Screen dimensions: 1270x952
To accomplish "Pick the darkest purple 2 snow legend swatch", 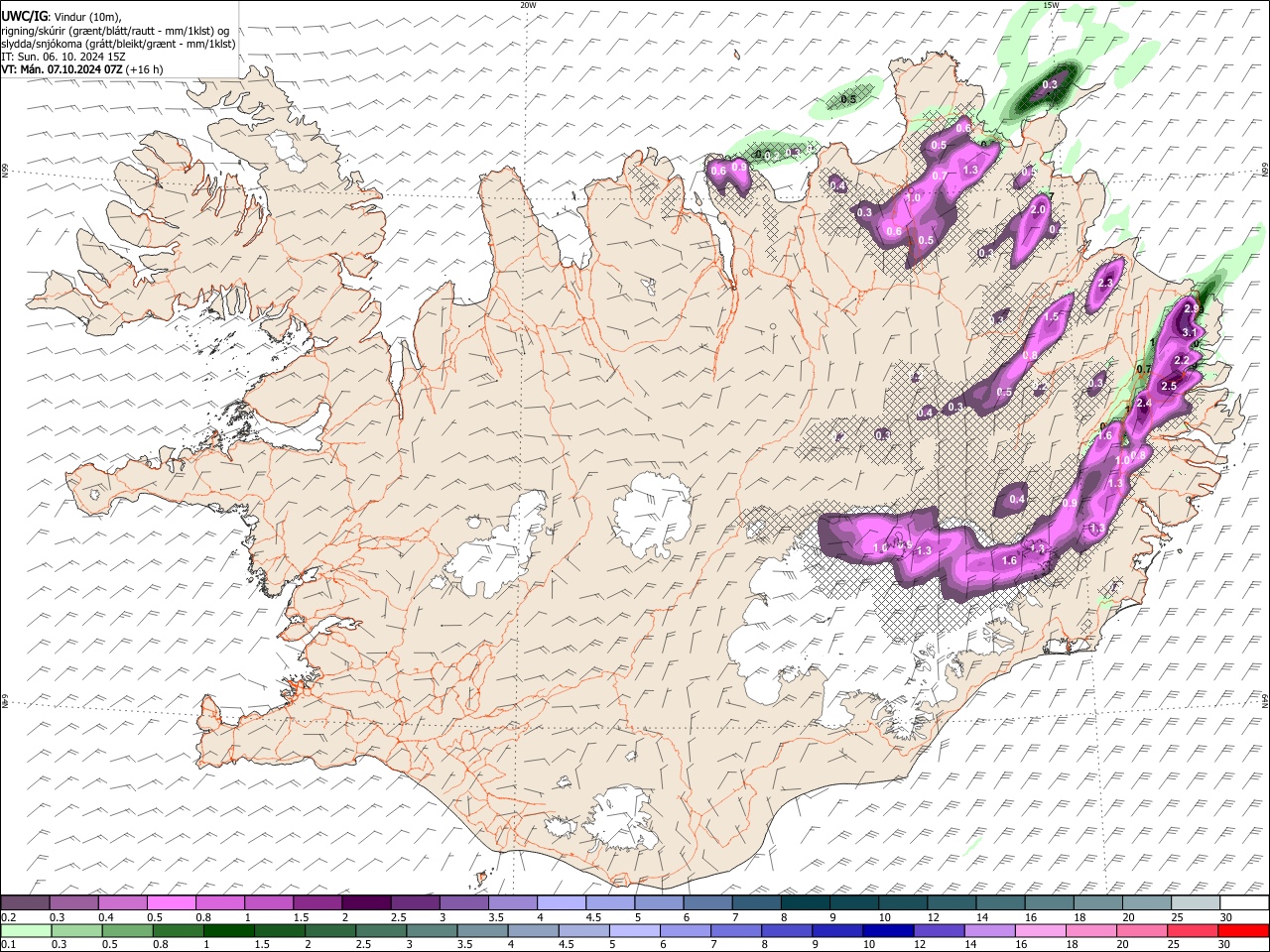I will [x=365, y=903].
